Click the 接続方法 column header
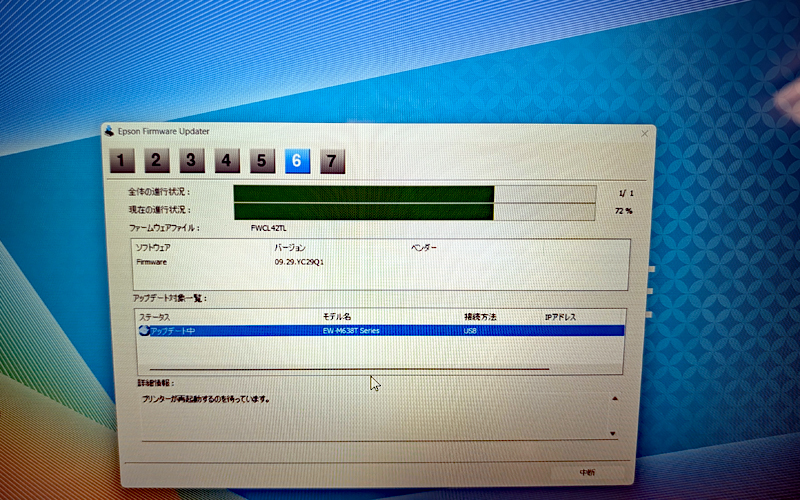This screenshot has height=500, width=800. pos(480,317)
